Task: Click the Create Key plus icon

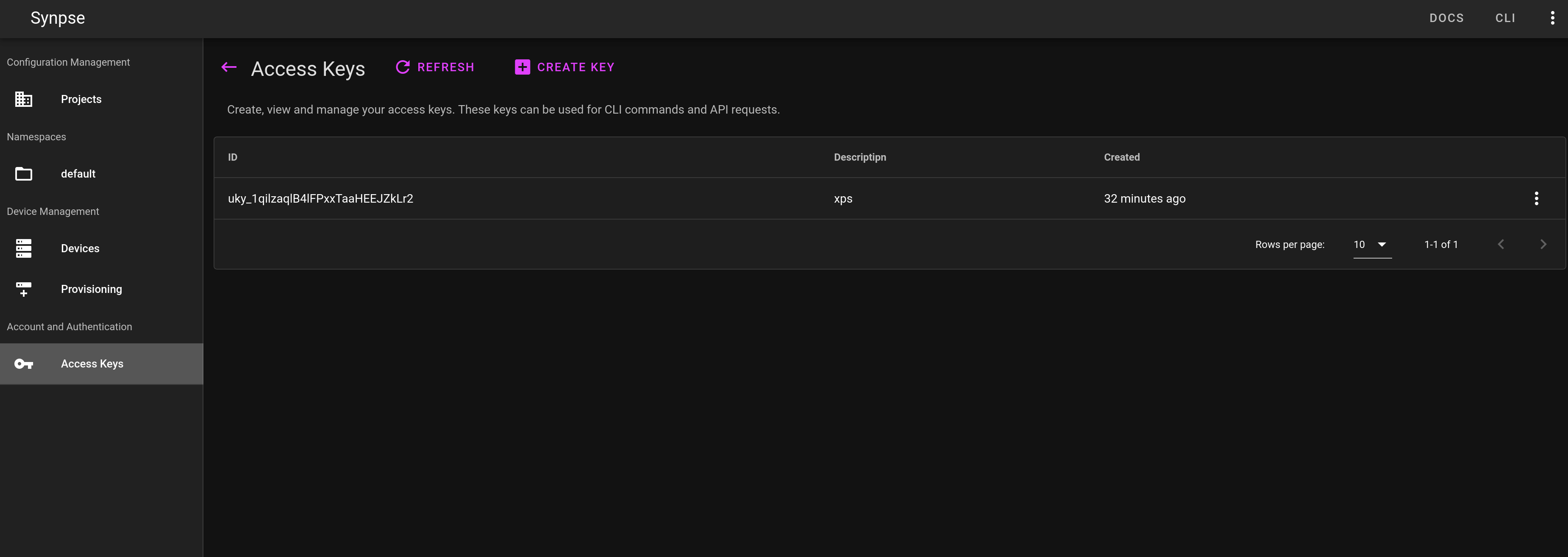Action: pos(522,67)
